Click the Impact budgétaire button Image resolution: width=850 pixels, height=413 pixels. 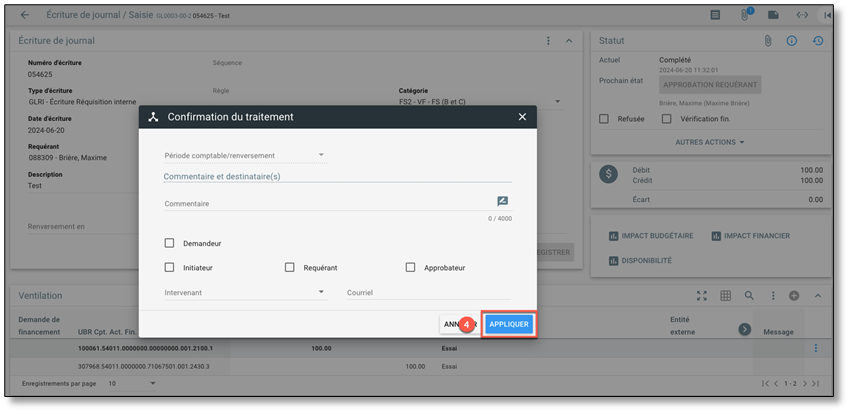pyautogui.click(x=650, y=236)
